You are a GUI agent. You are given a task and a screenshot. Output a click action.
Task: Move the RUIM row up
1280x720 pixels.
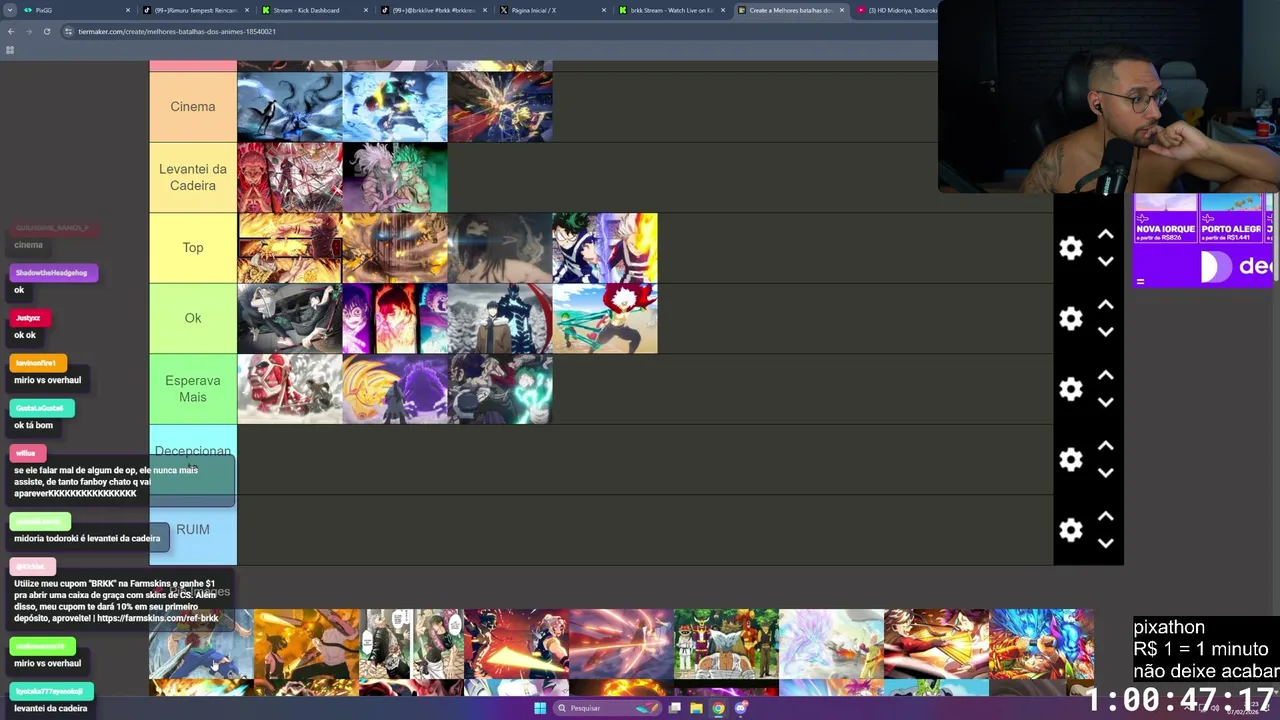[1105, 516]
